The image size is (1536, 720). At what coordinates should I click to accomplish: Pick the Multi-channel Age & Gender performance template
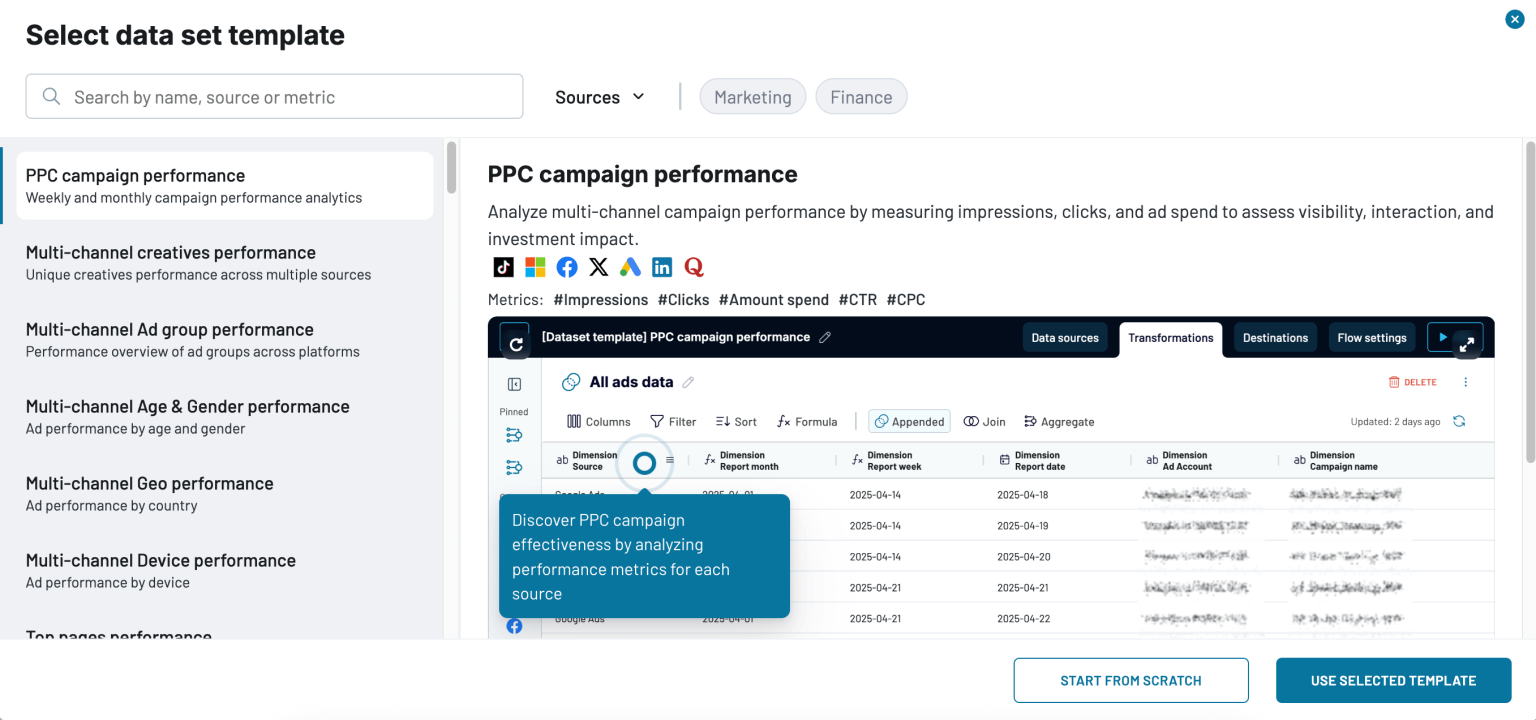187,416
